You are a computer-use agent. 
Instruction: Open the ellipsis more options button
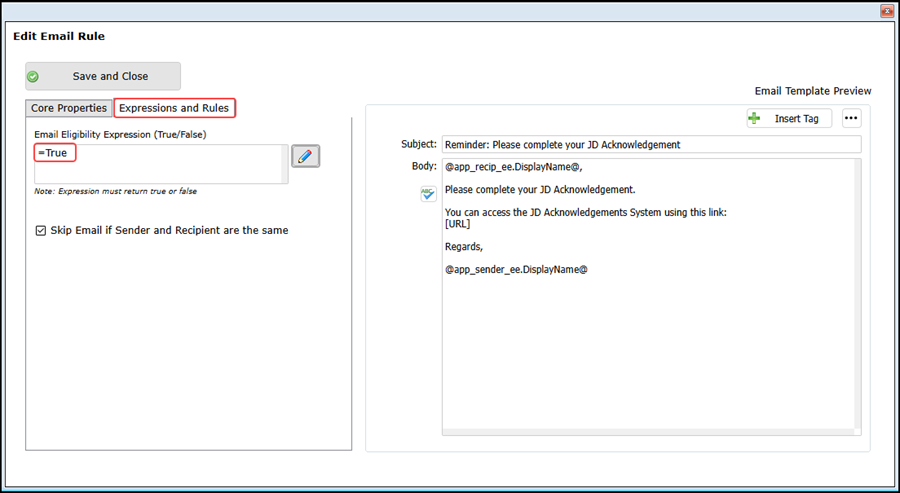pos(851,118)
